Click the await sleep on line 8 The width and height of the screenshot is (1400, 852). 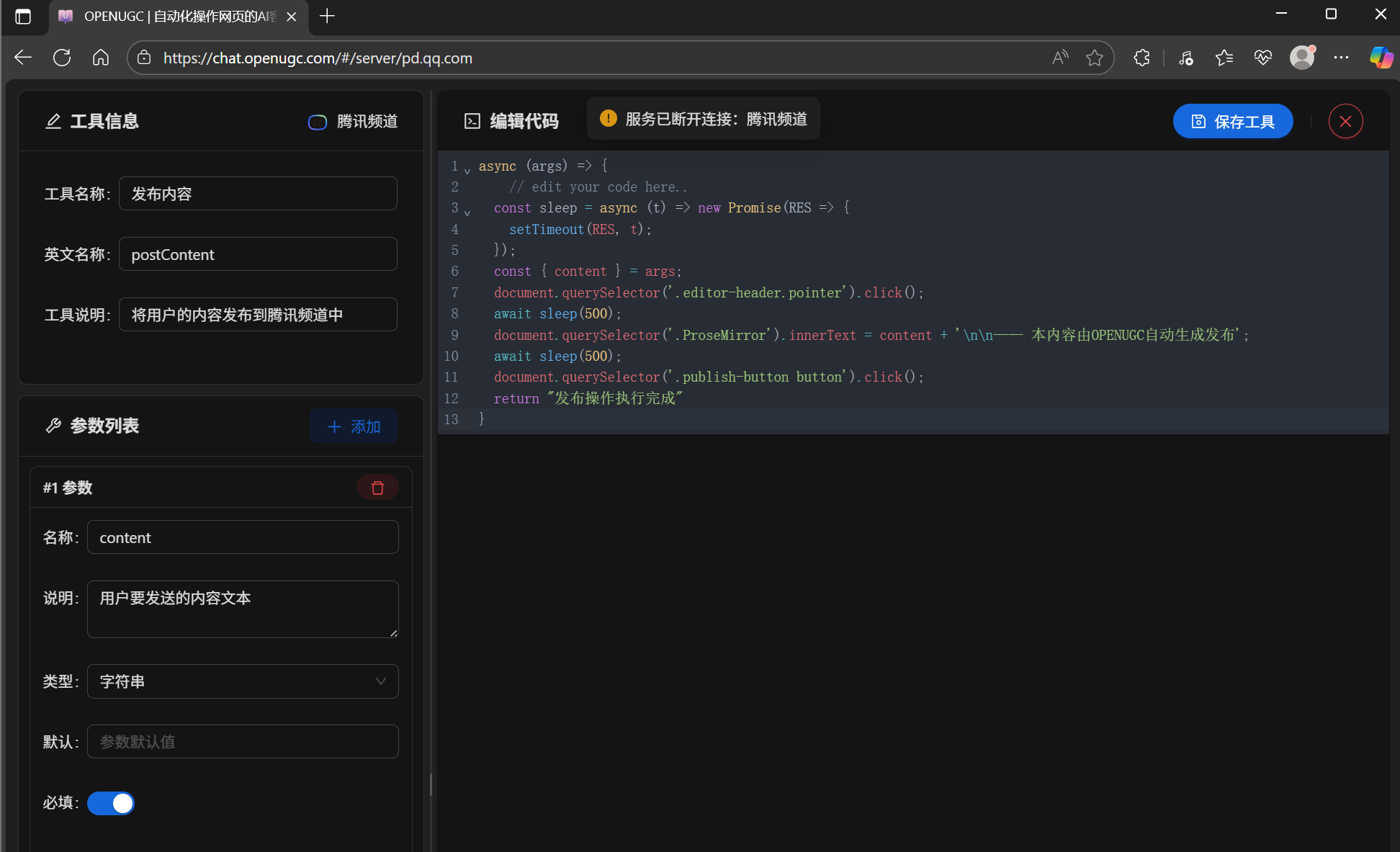557,313
